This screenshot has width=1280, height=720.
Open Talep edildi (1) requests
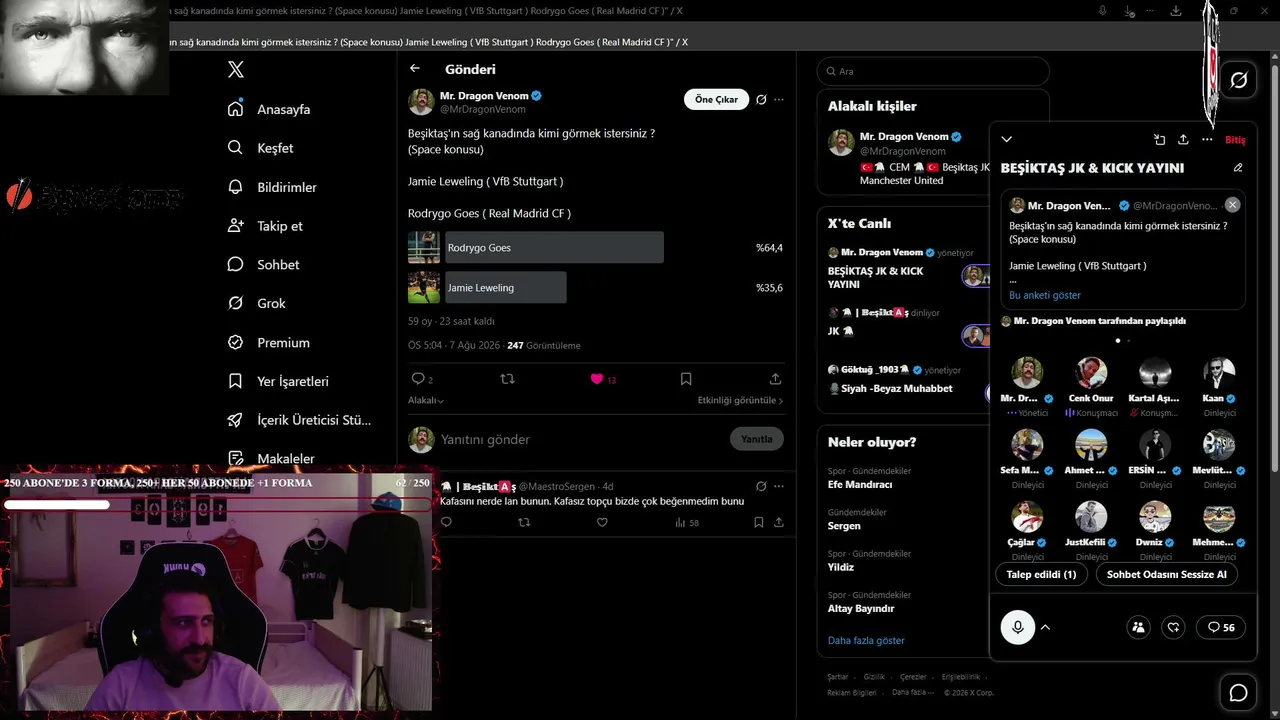[x=1041, y=574]
